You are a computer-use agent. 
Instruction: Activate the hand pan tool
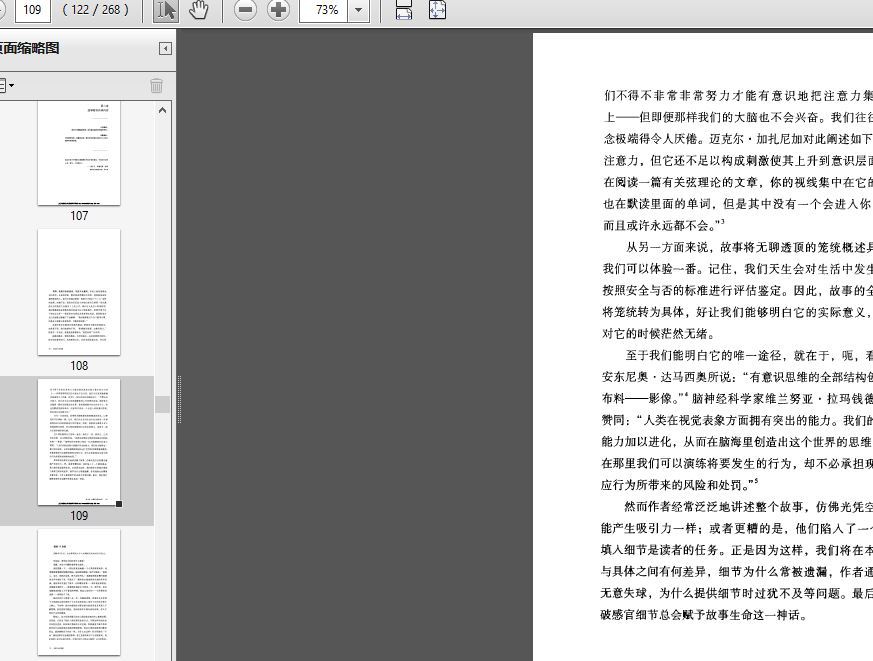(198, 10)
